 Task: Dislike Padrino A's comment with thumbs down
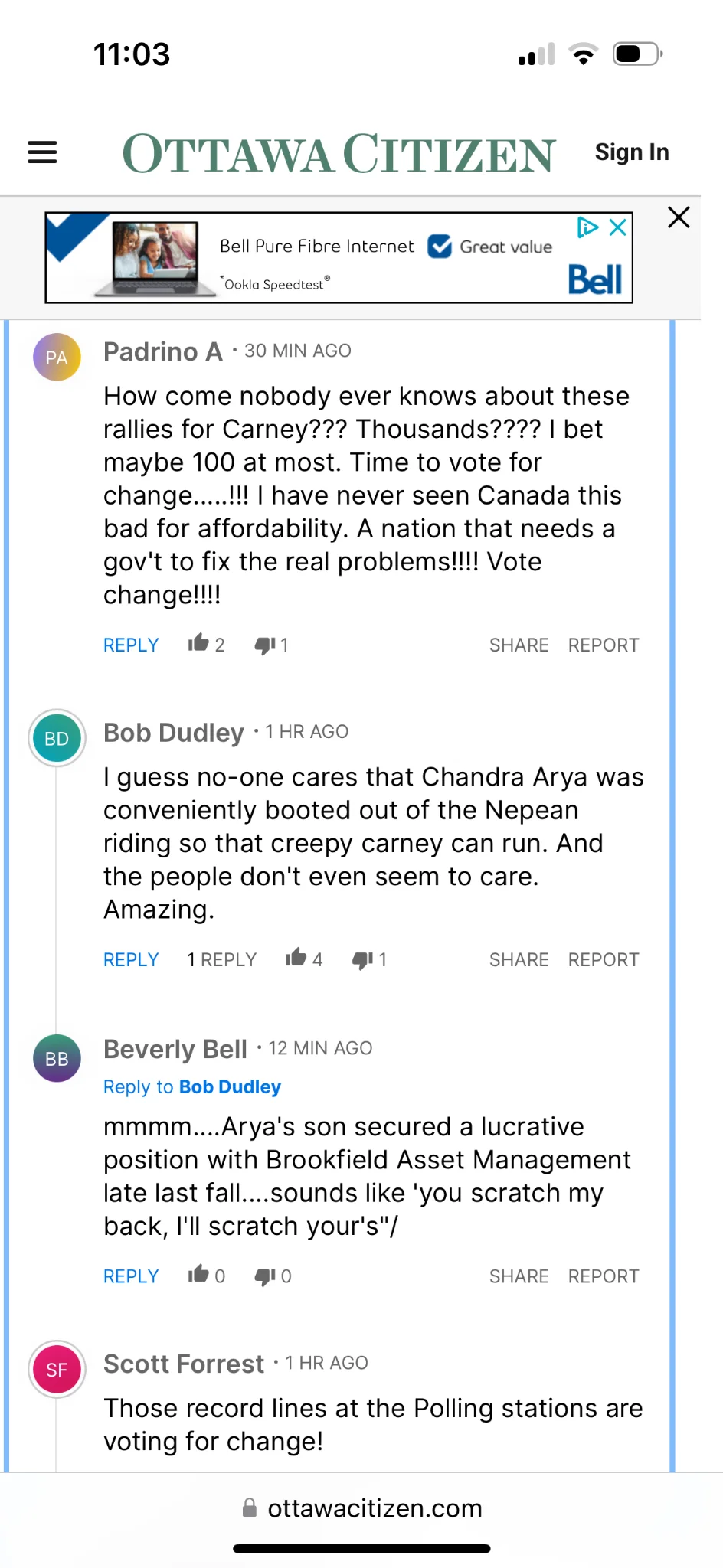[265, 645]
